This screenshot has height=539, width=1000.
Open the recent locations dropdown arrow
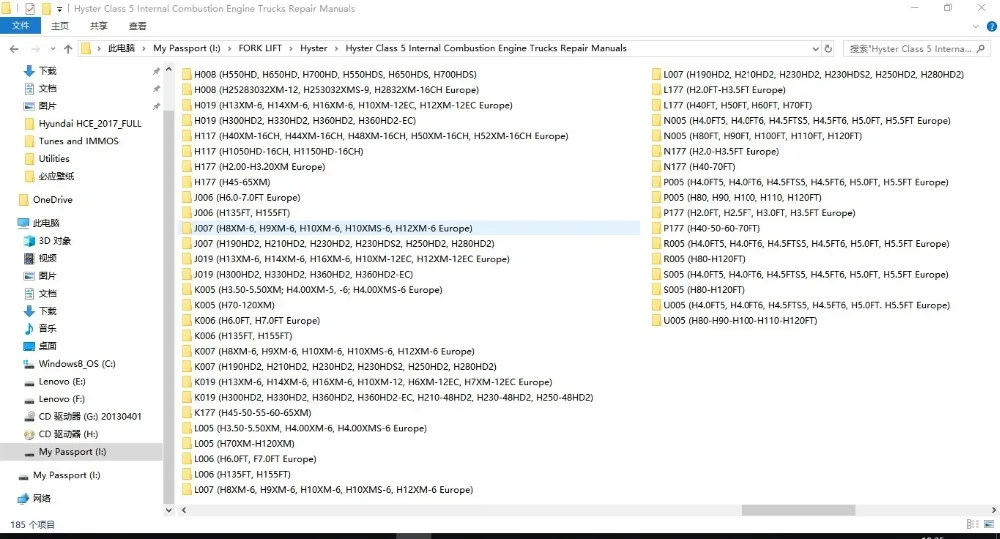pos(52,48)
